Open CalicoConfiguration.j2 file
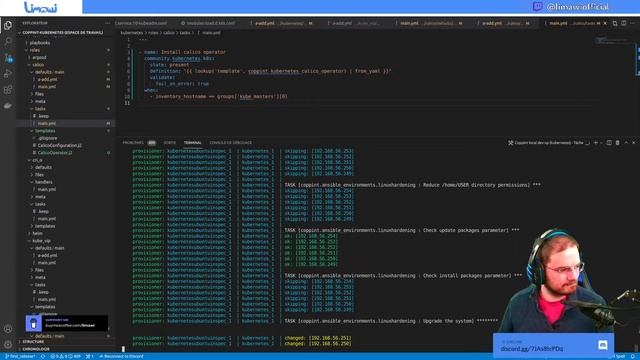The width and height of the screenshot is (640, 360). tap(59, 145)
